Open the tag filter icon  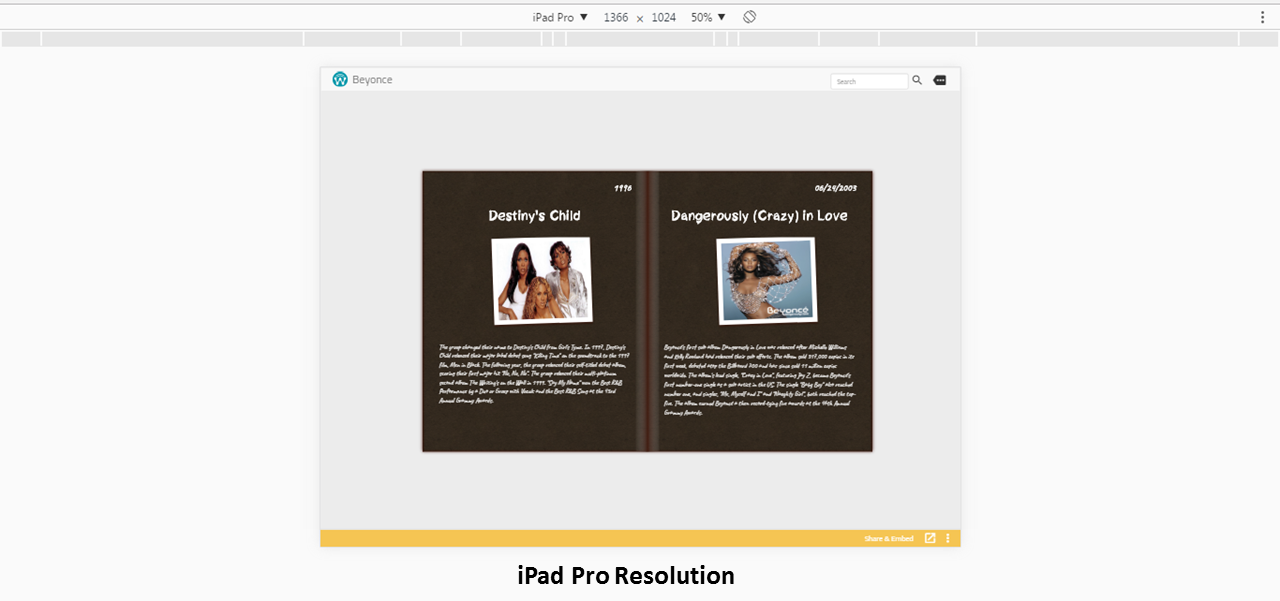pyautogui.click(x=940, y=80)
